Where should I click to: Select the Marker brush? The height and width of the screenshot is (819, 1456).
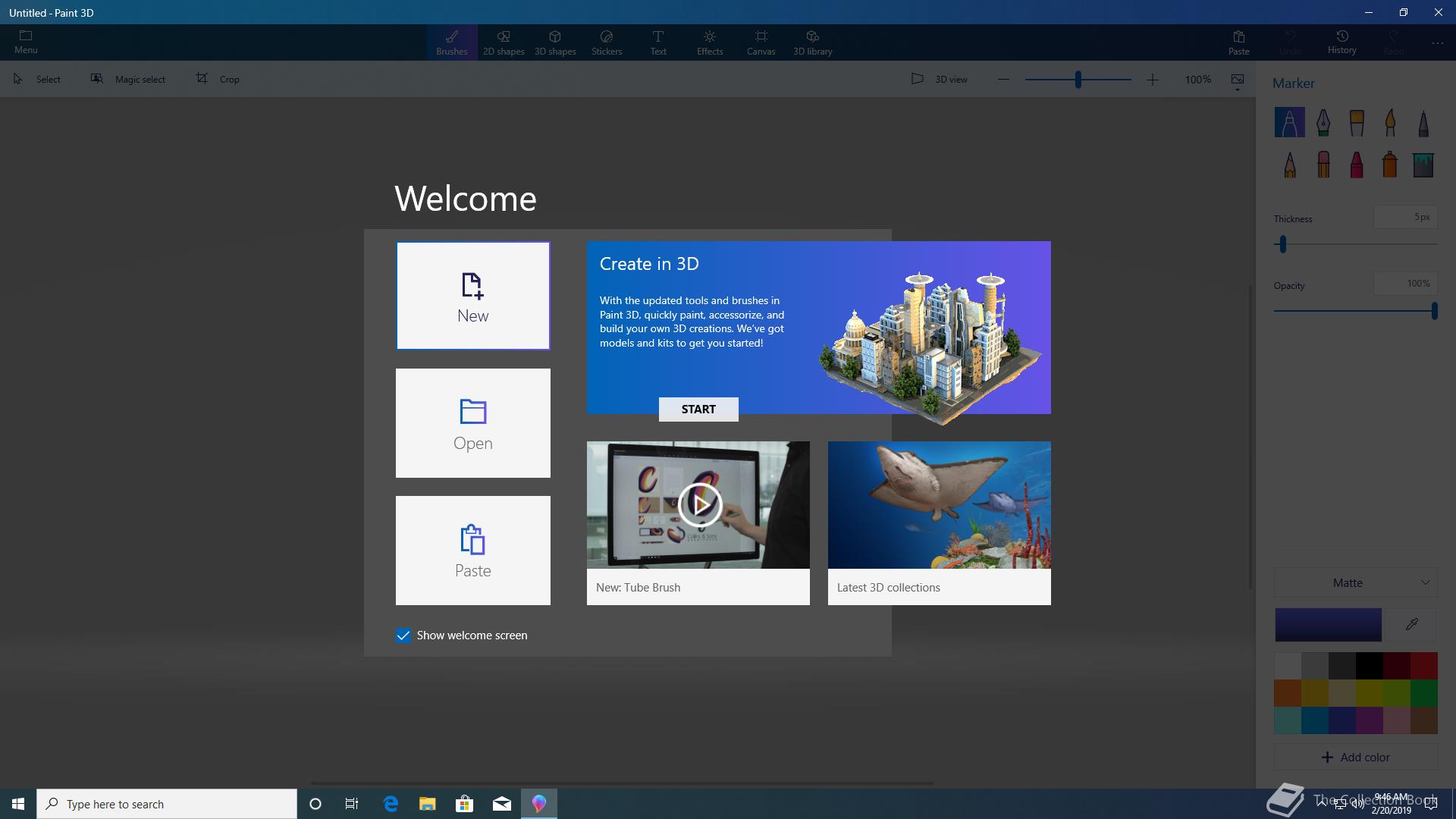pos(1289,122)
